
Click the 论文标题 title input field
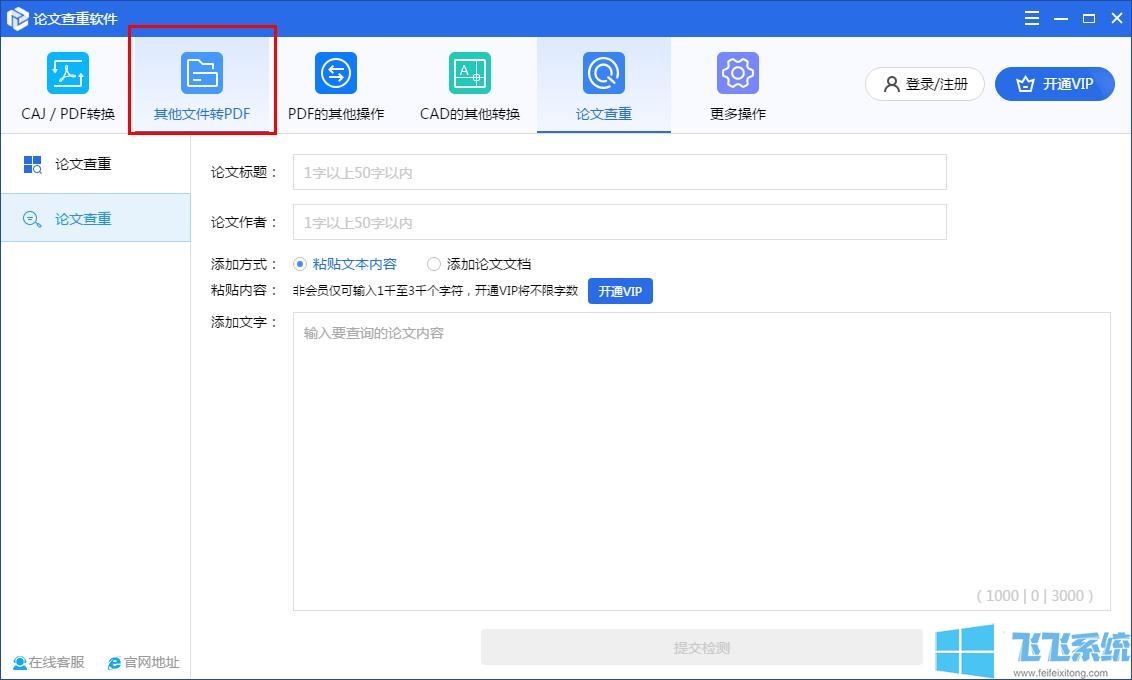click(x=618, y=171)
